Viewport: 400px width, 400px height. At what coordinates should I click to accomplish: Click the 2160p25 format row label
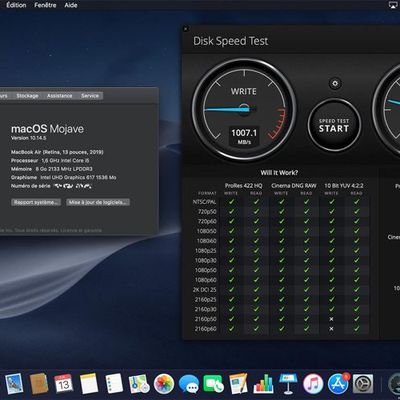pos(206,300)
